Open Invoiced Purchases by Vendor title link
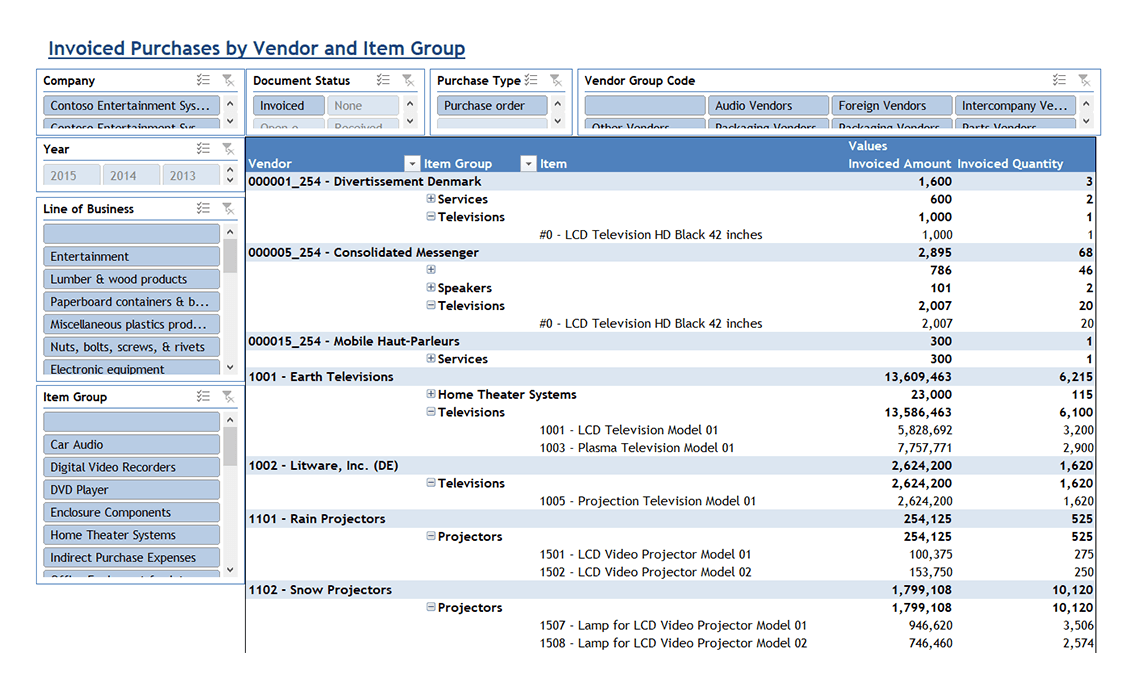The height and width of the screenshot is (687, 1140). 257,48
